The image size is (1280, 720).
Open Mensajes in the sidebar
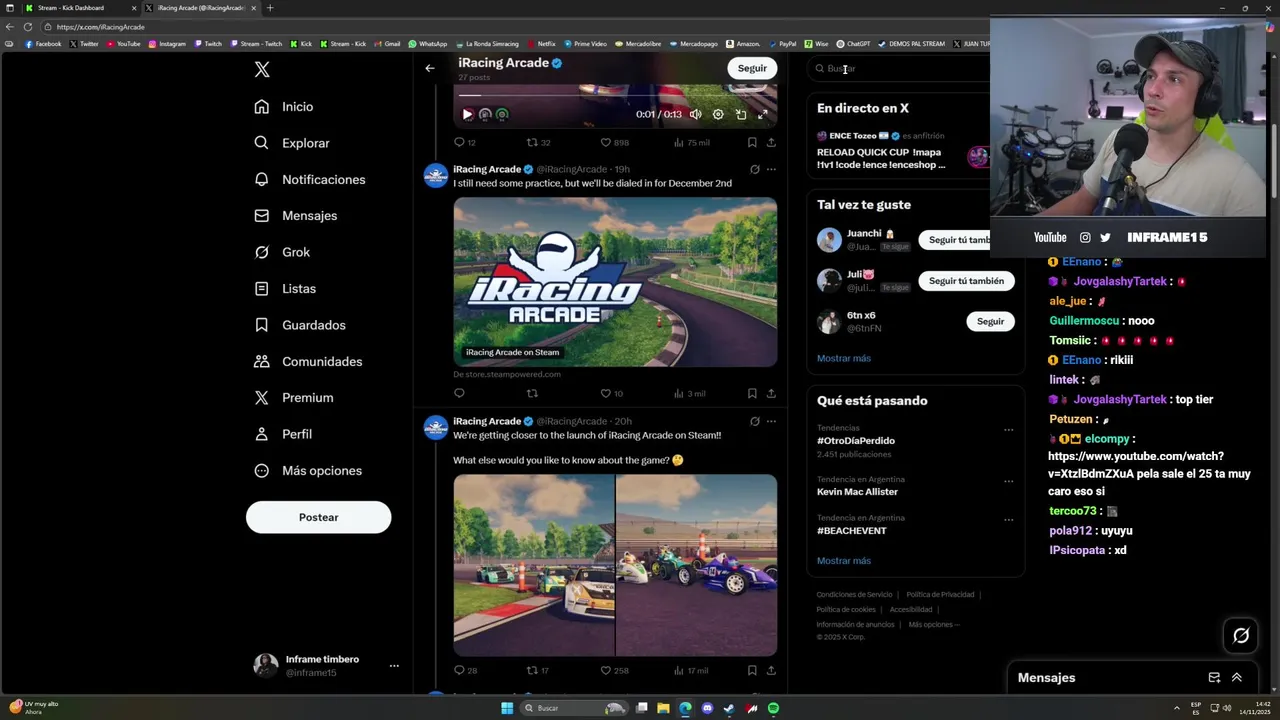click(x=296, y=216)
